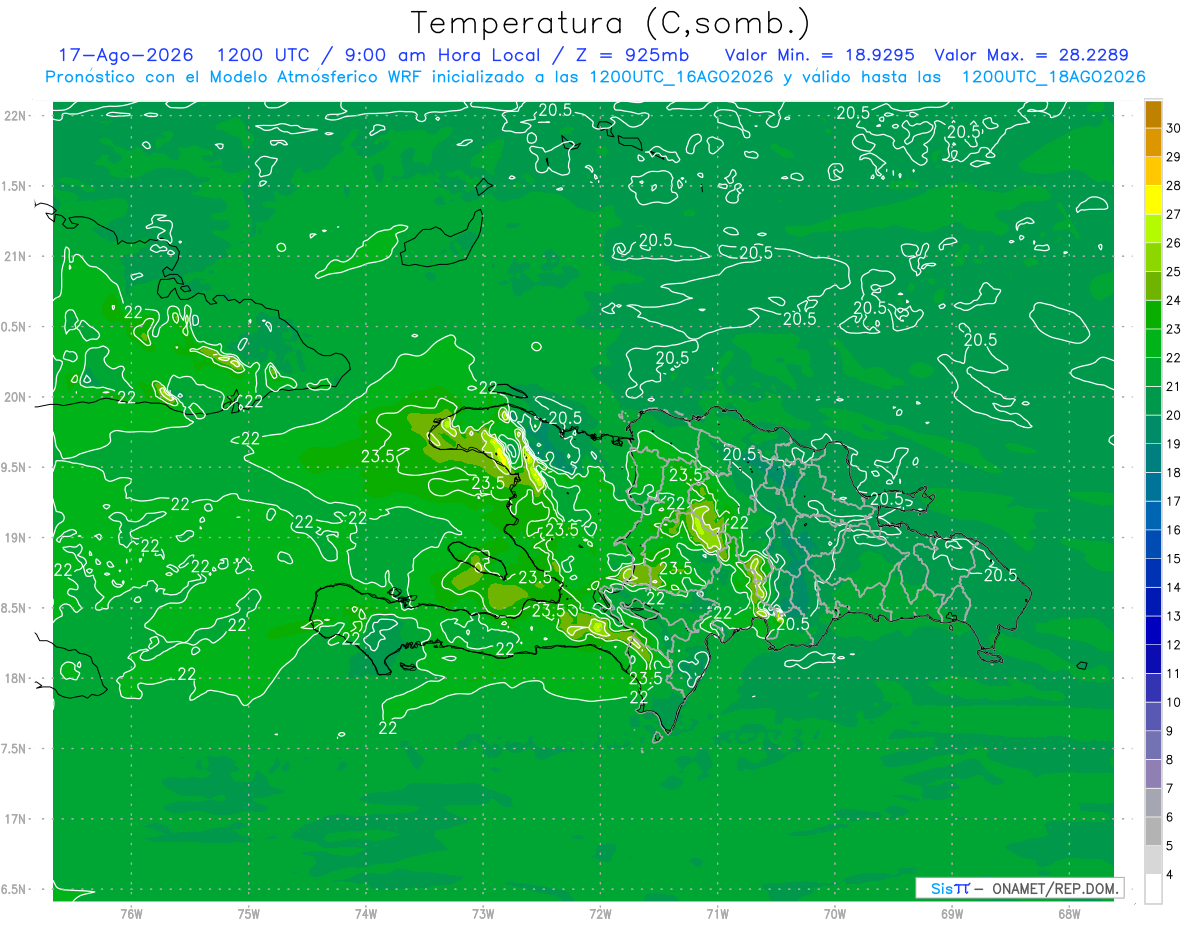Screen dimensions: 1200x927
Task: Click longitude axis label "70W"
Action: [x=835, y=914]
